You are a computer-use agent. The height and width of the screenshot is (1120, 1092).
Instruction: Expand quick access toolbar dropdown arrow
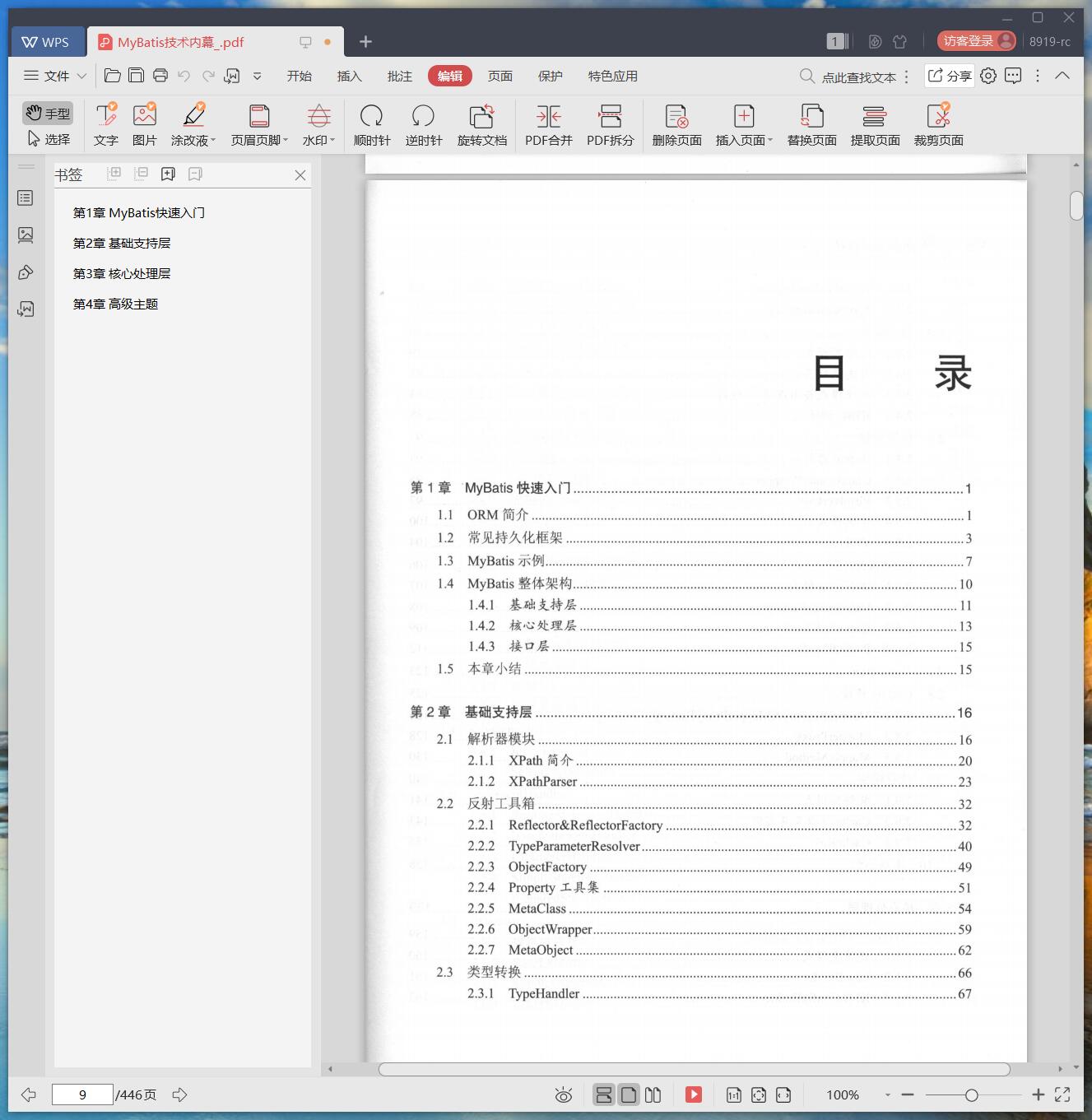(257, 76)
